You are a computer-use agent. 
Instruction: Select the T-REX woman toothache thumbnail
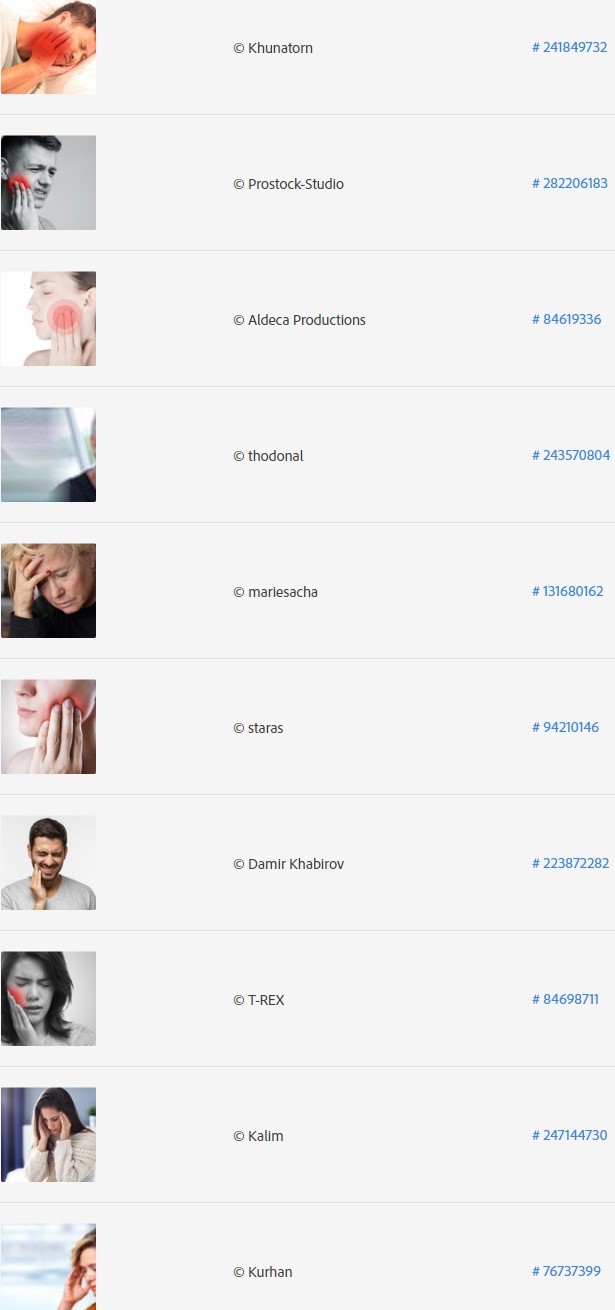point(48,999)
